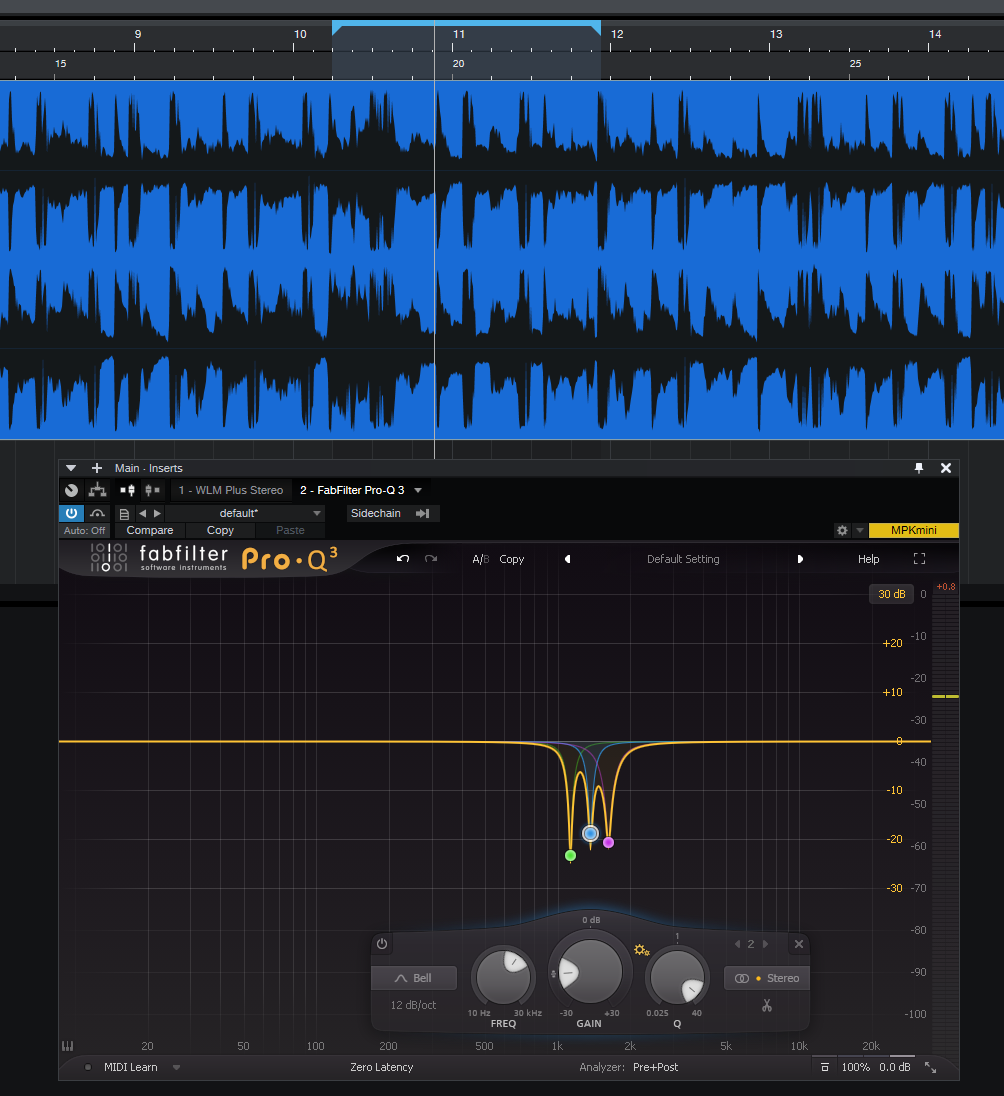Screen dimensions: 1004x1096
Task: Select the green EQ band node
Action: (570, 856)
